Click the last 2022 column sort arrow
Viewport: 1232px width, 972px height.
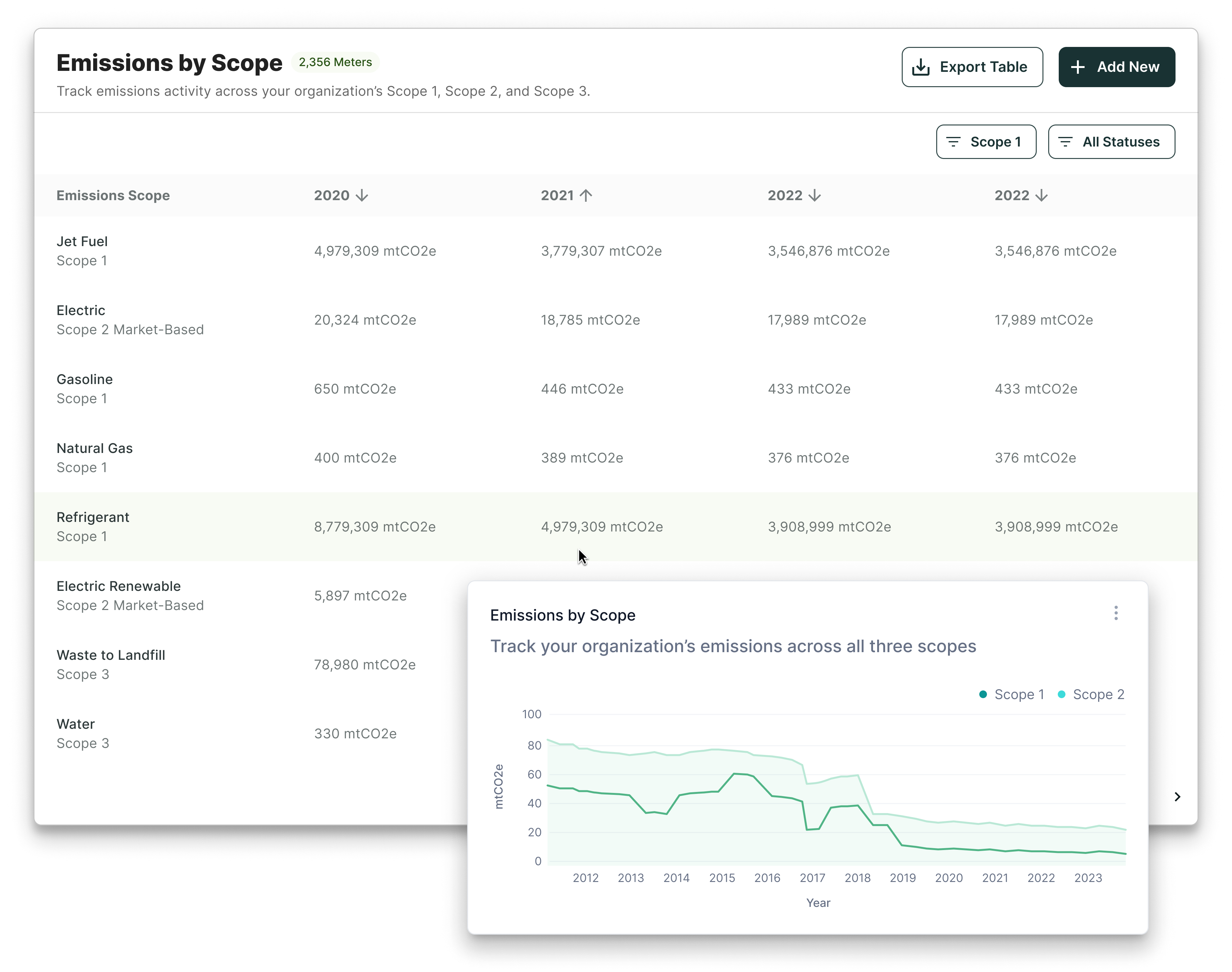[1042, 195]
